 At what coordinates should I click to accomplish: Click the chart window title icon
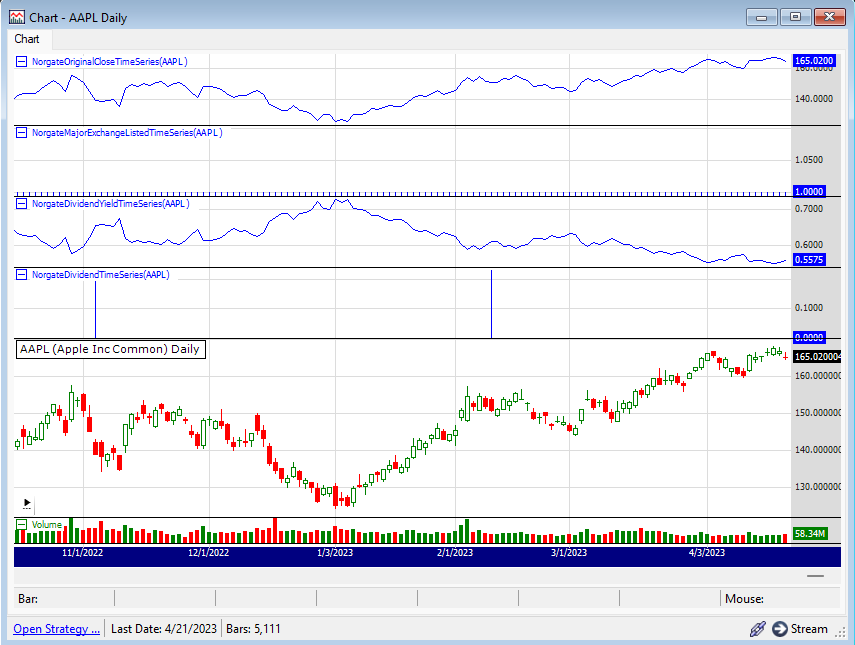(17, 17)
